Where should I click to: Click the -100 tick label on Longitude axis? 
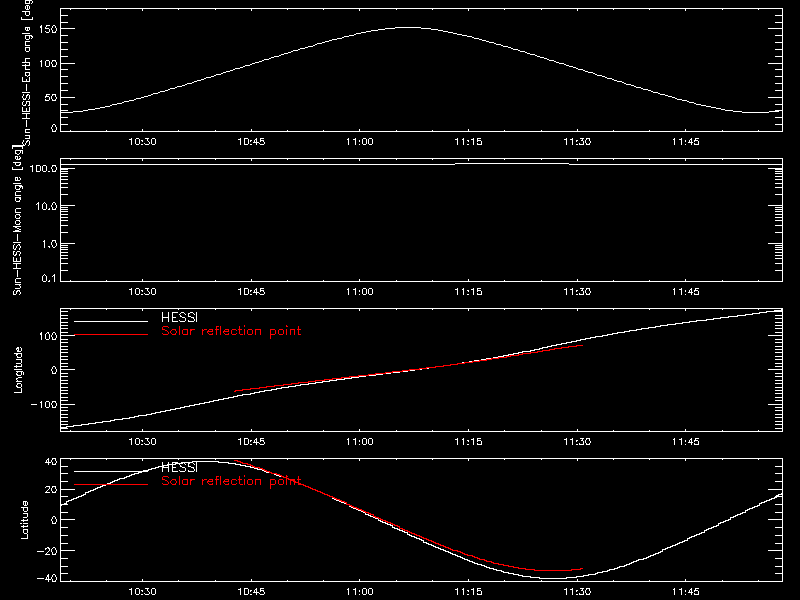[x=44, y=405]
